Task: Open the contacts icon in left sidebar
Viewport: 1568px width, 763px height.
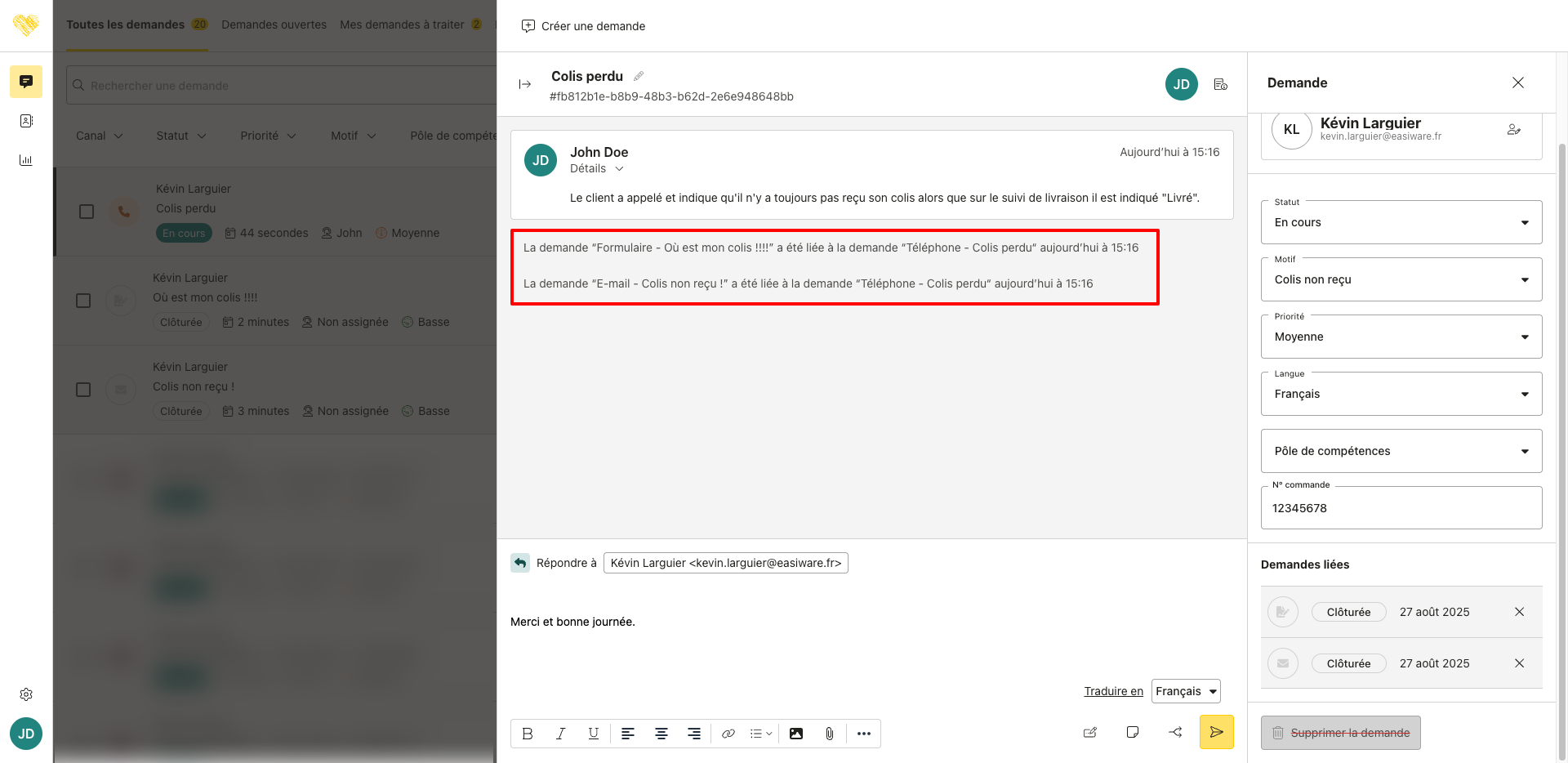Action: click(26, 121)
